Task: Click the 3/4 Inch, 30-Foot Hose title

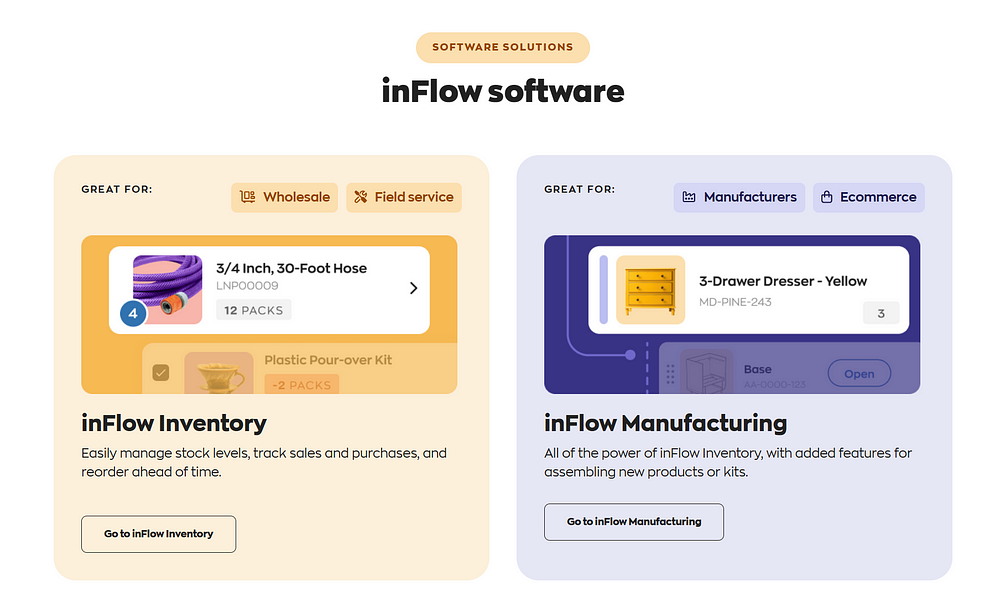Action: pos(291,268)
